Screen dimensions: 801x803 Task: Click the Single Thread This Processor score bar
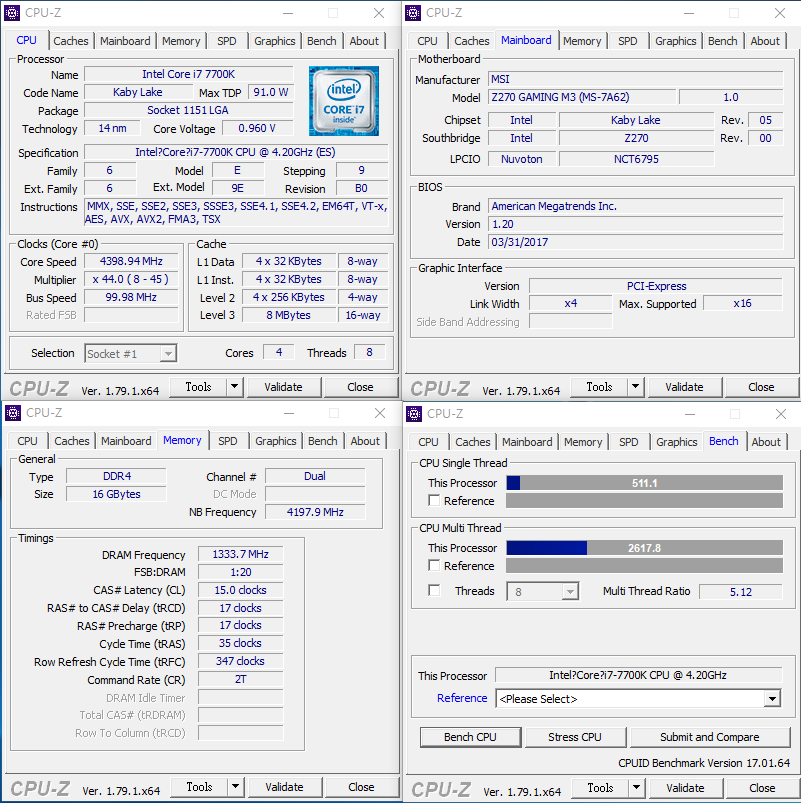click(644, 483)
